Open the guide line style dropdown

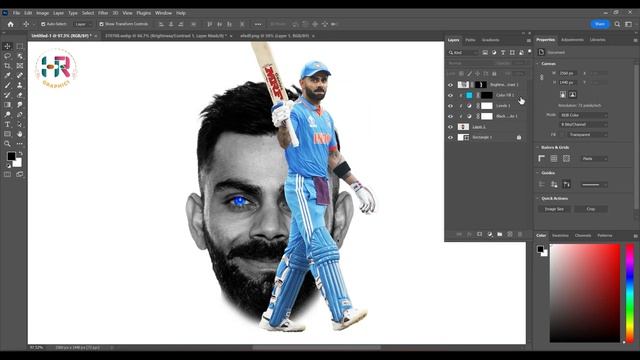(593, 184)
